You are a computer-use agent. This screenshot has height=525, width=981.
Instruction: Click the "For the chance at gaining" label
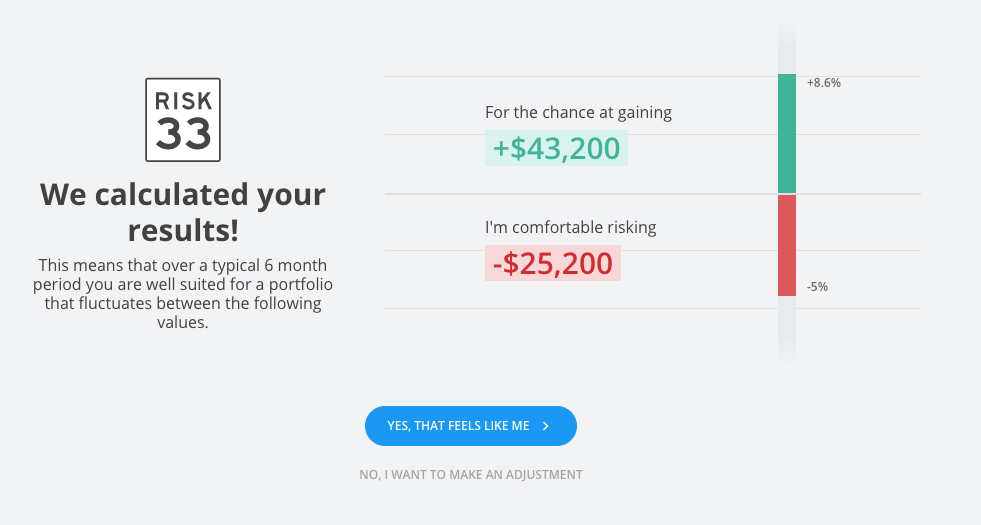pos(578,113)
